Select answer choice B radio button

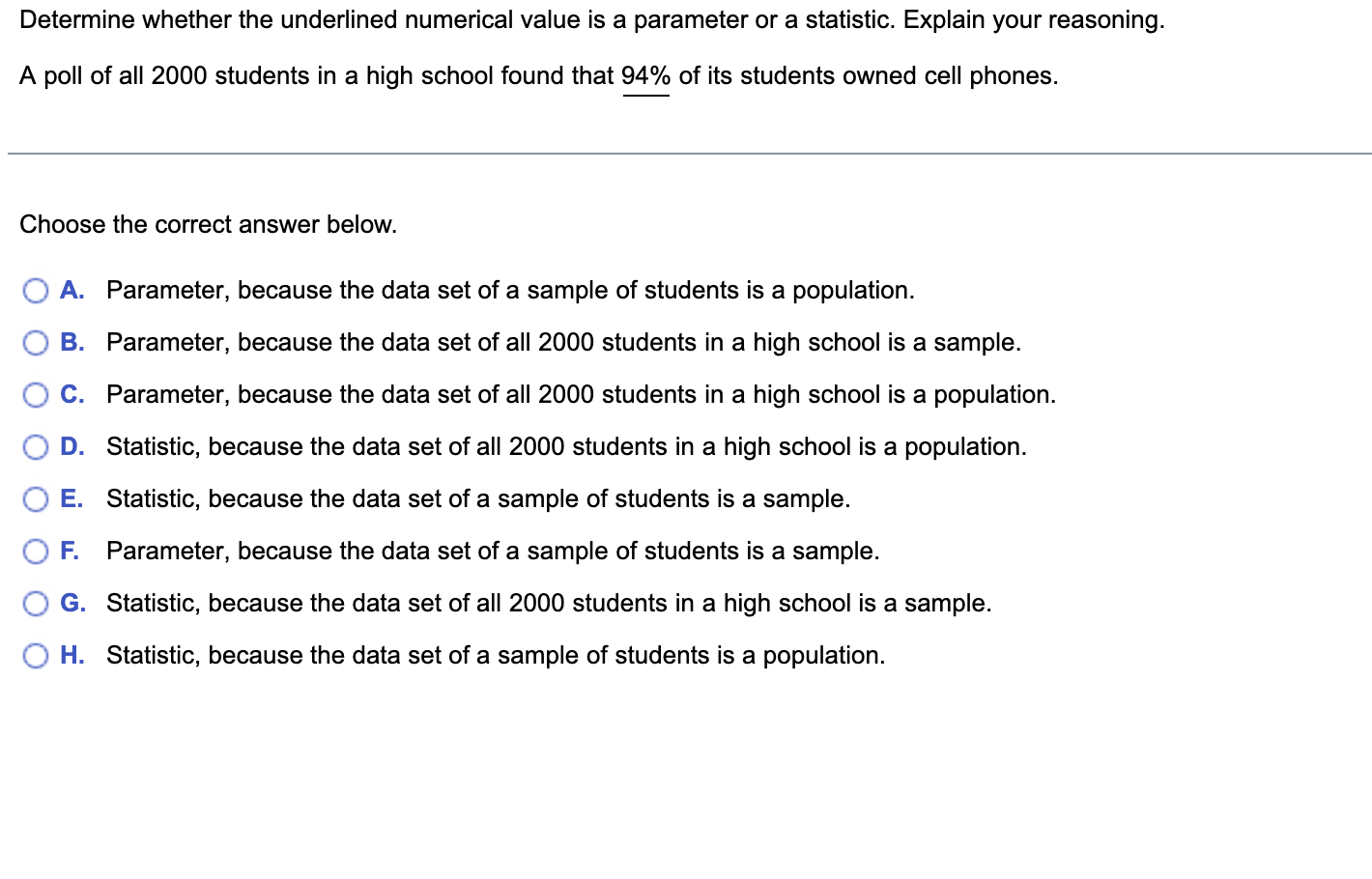click(x=36, y=342)
